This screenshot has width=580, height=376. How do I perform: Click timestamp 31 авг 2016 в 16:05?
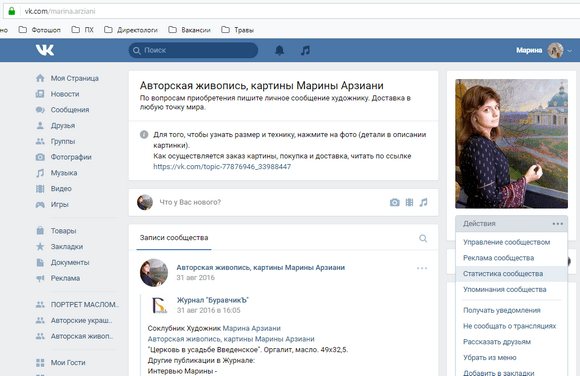[208, 310]
